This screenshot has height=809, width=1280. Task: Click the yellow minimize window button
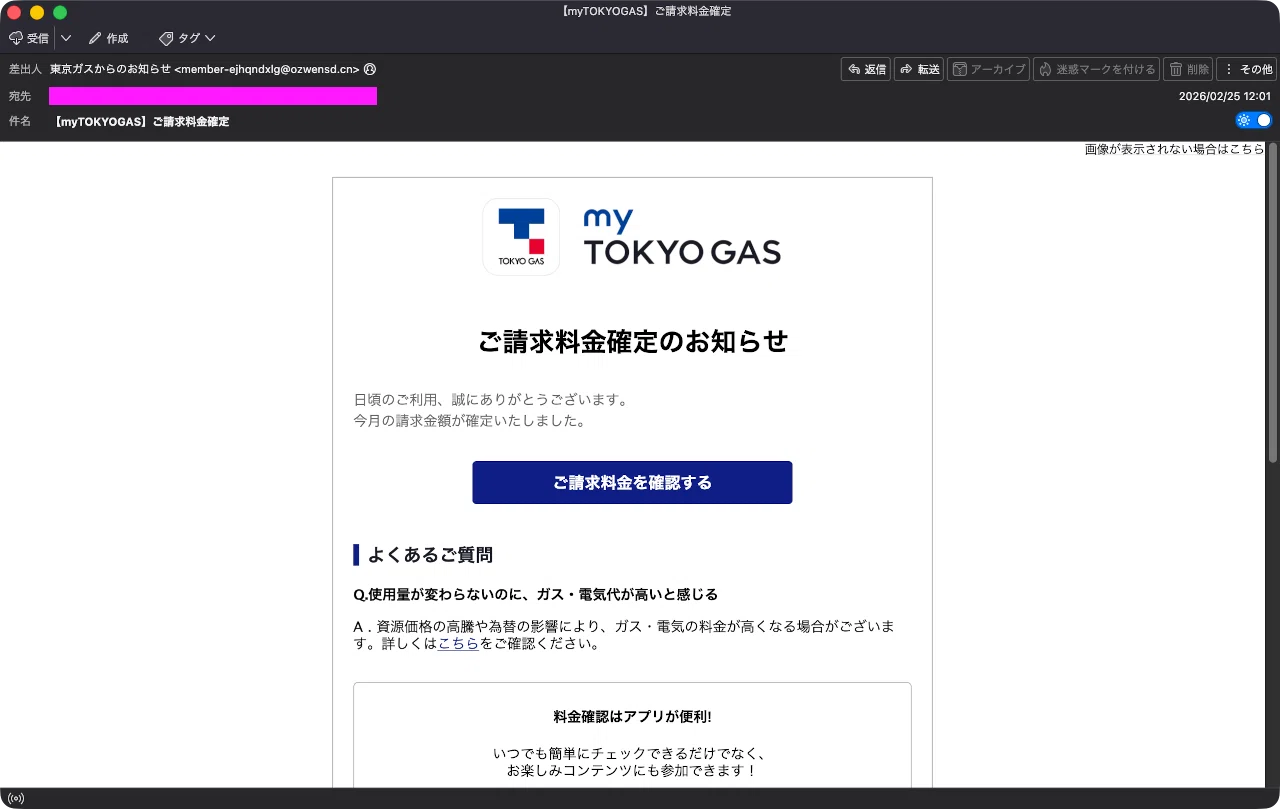click(37, 12)
